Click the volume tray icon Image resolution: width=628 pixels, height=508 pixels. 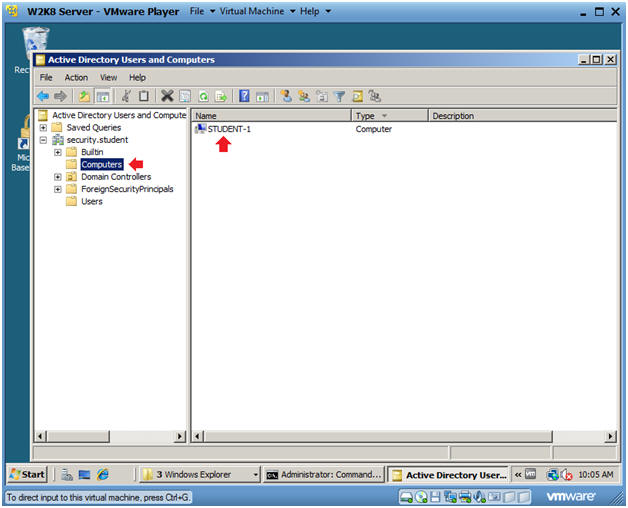point(566,475)
